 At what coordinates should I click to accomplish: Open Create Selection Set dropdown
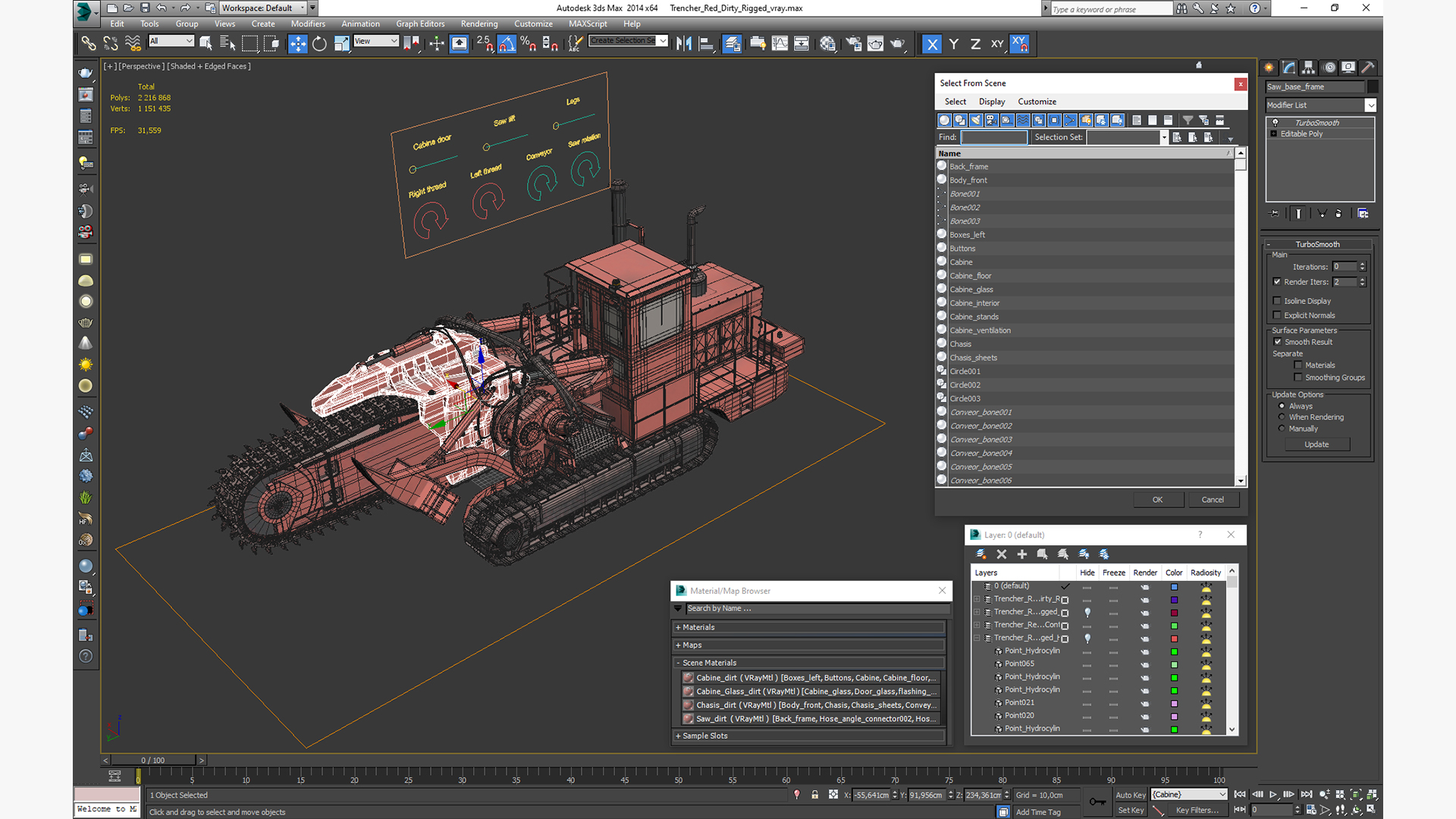(663, 41)
